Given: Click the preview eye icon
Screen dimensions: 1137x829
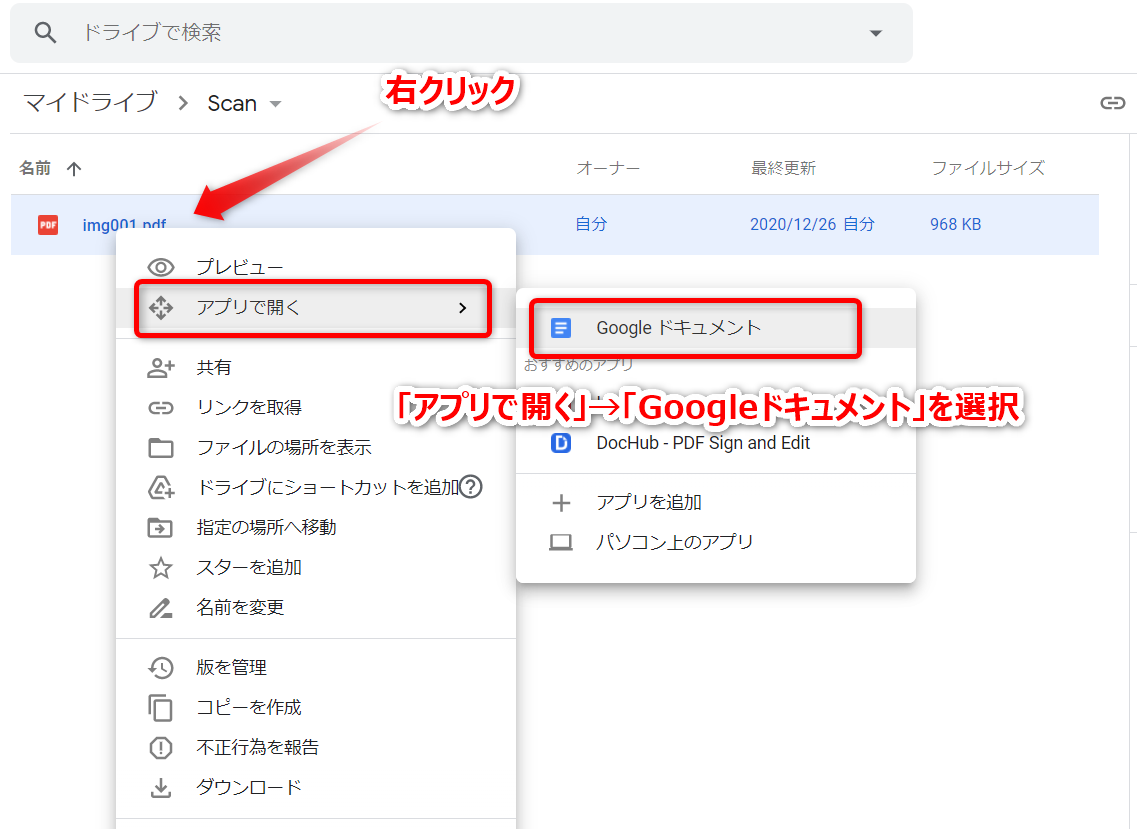Looking at the screenshot, I should pos(161,268).
